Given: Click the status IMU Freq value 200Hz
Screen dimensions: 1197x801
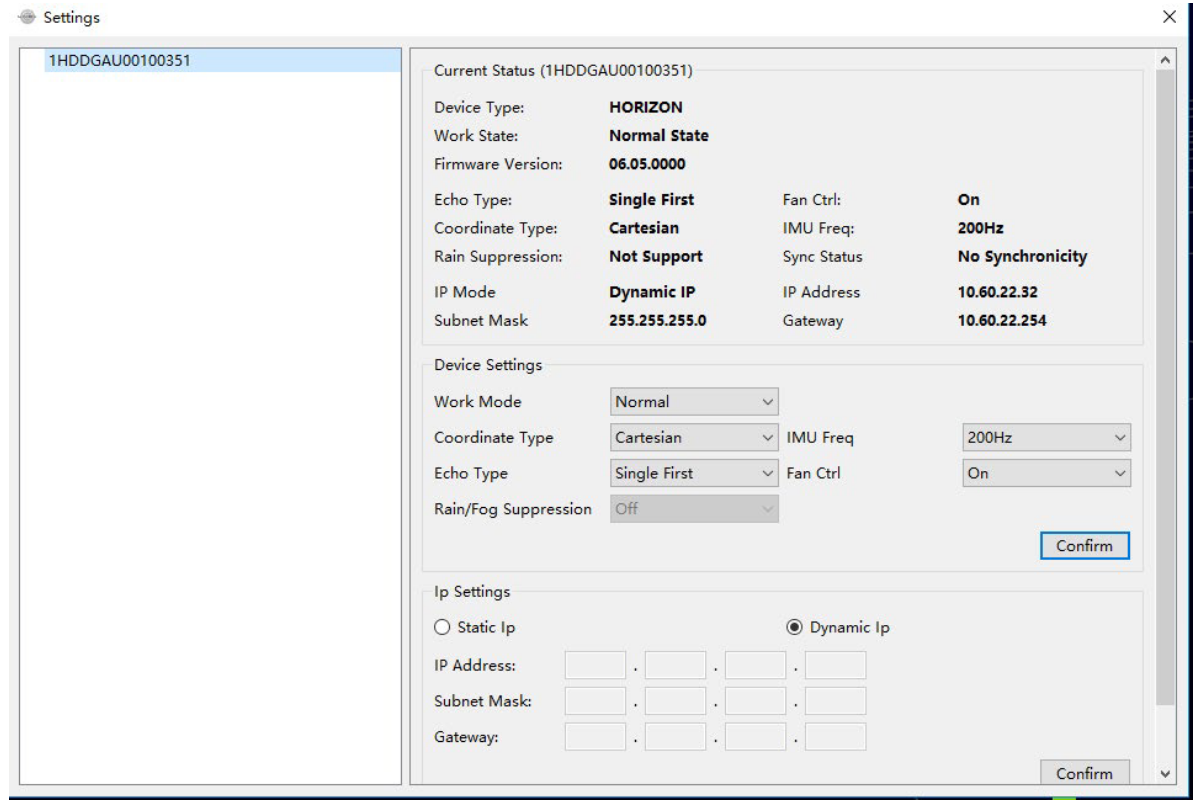Looking at the screenshot, I should coord(980,228).
